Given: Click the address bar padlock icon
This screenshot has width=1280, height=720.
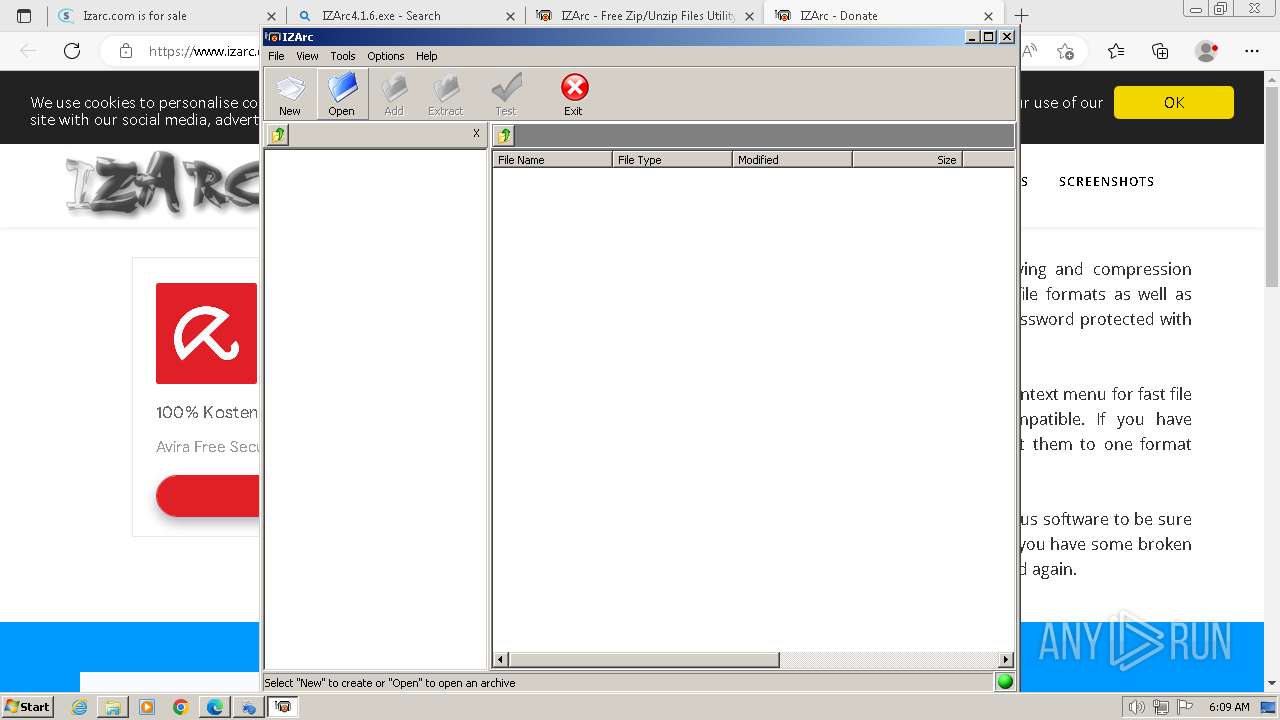Looking at the screenshot, I should [x=125, y=51].
